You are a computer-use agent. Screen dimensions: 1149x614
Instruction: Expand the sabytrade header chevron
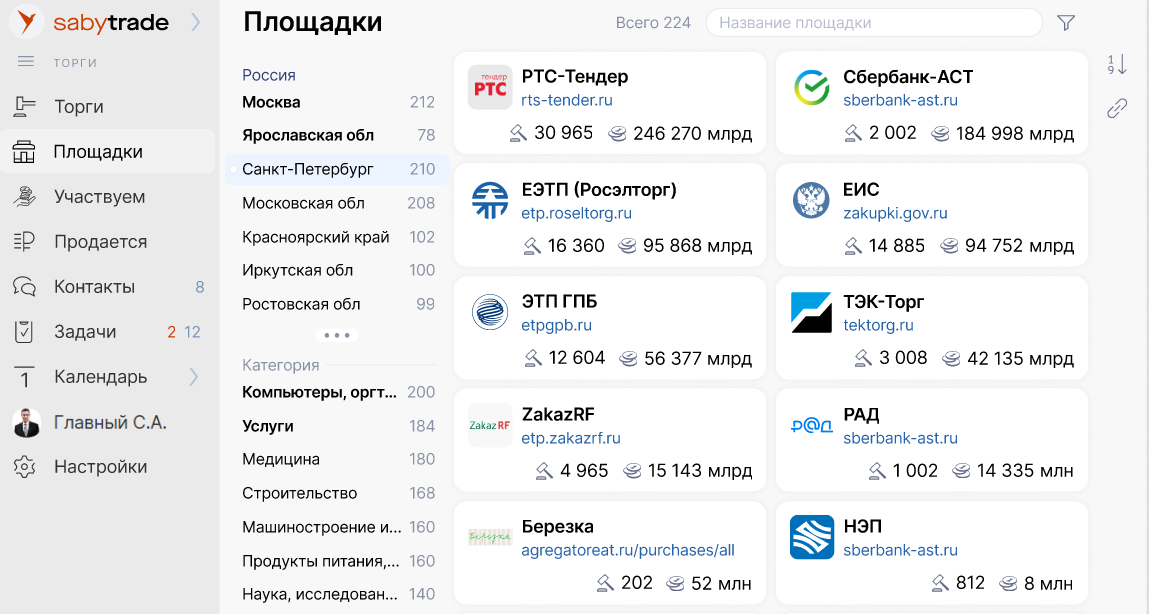pyautogui.click(x=196, y=22)
